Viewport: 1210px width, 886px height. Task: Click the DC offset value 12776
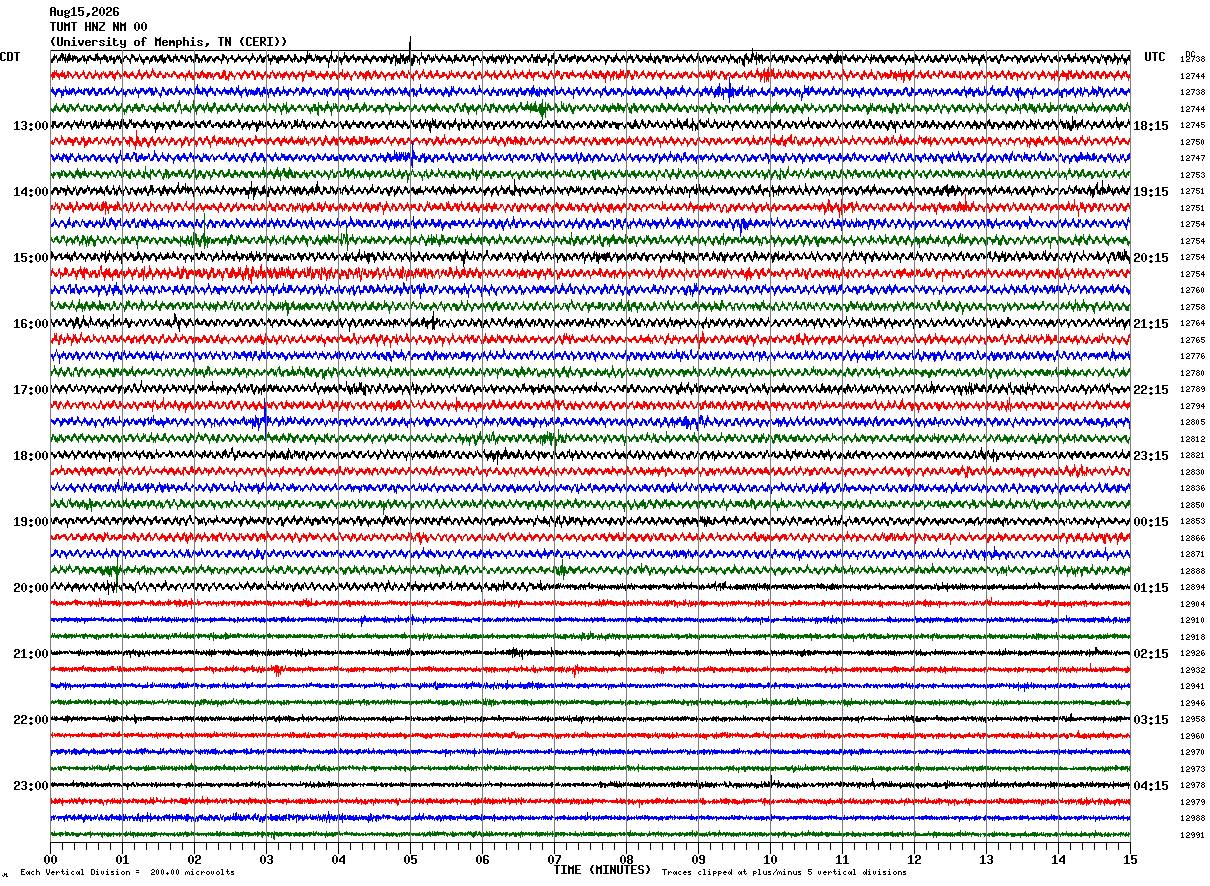click(x=1193, y=357)
